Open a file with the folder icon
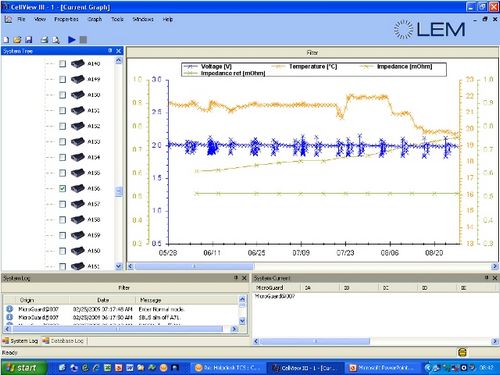 coord(17,40)
